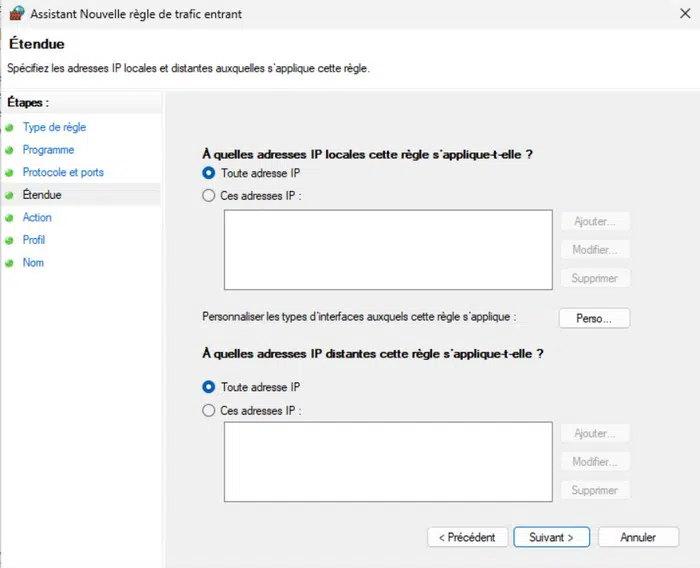Viewport: 700px width, 568px height.
Task: Click the green bullet beside Type de règle
Action: (9, 128)
